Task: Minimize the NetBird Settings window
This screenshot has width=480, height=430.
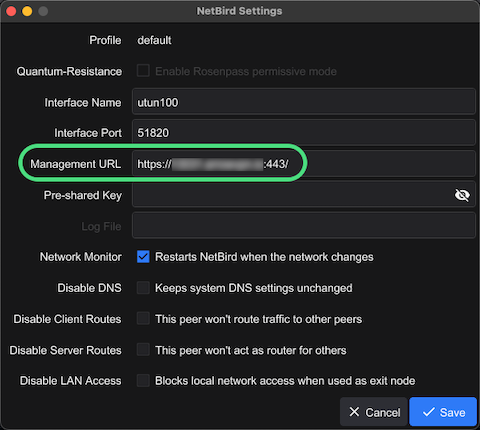Action: (27, 11)
